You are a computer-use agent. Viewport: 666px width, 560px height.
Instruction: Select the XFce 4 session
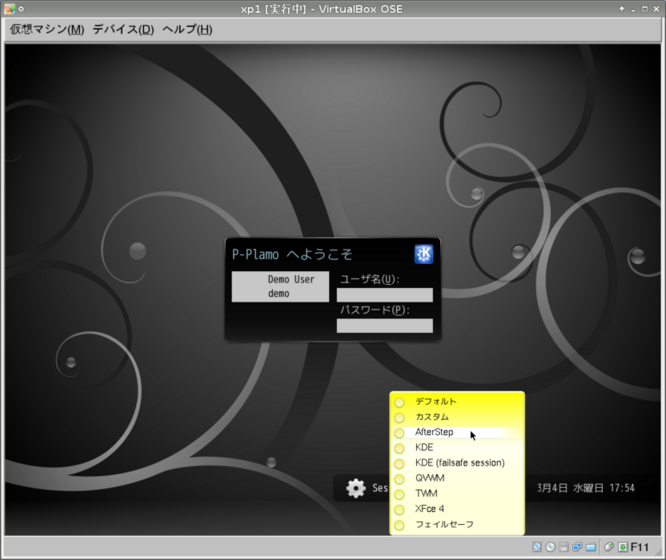457,509
